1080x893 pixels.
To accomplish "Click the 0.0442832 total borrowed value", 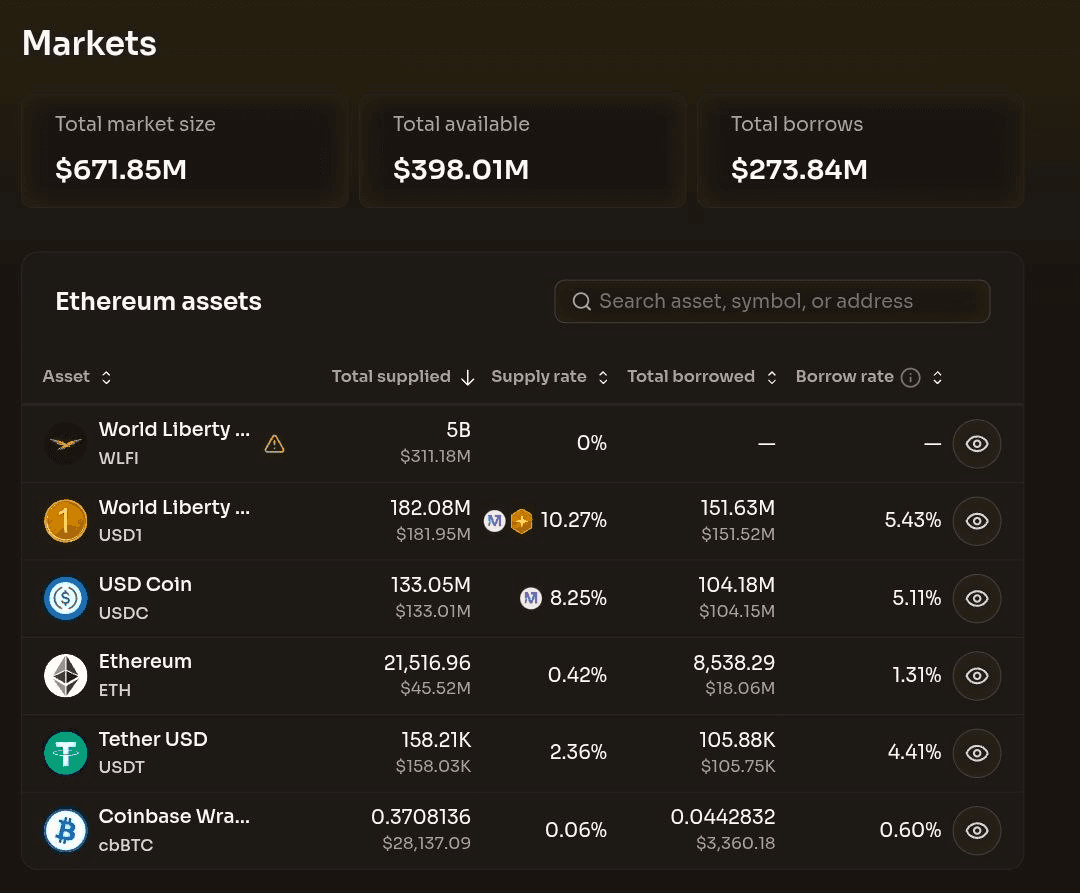I will click(723, 817).
